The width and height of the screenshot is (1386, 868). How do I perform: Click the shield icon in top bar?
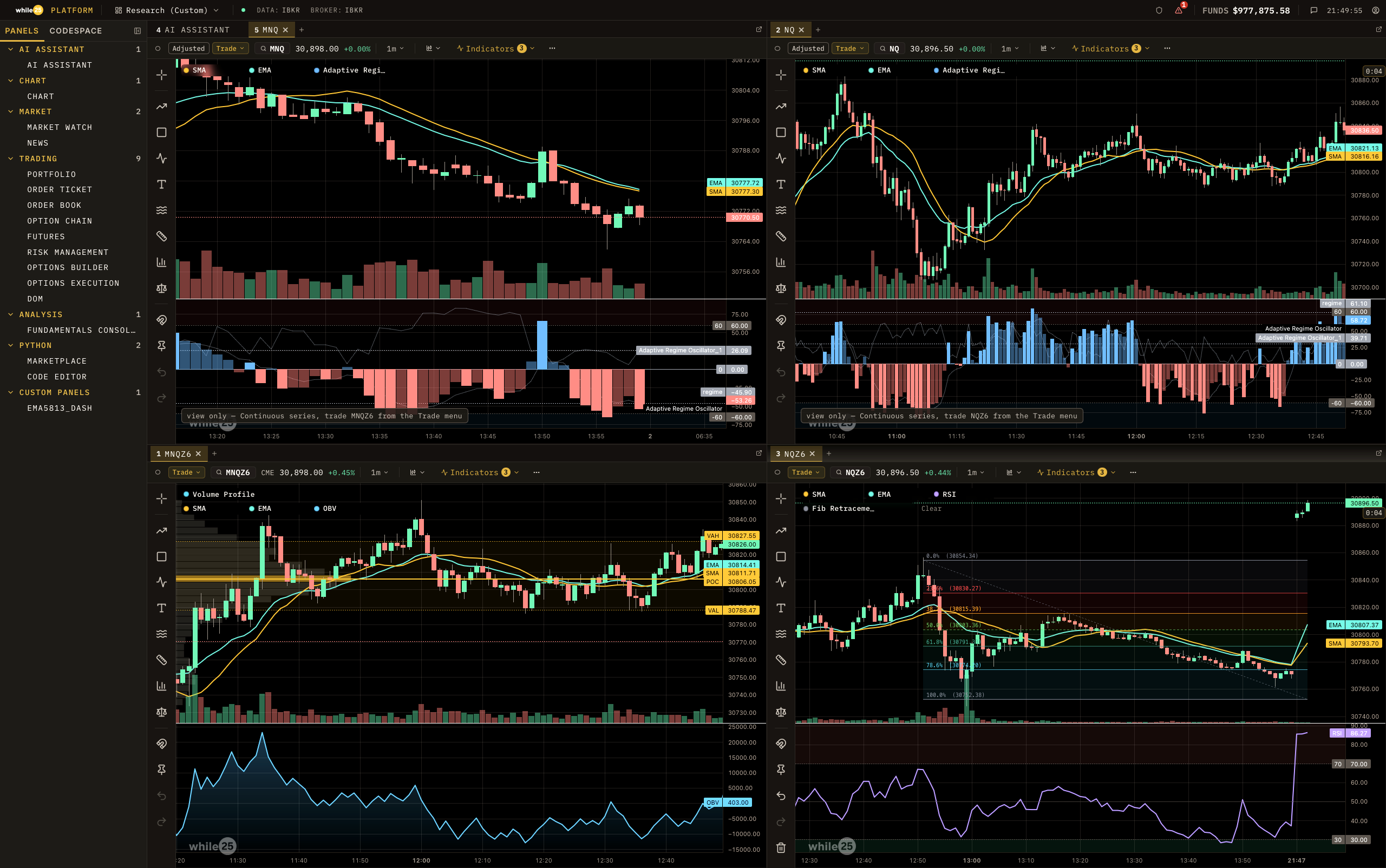tap(1159, 10)
